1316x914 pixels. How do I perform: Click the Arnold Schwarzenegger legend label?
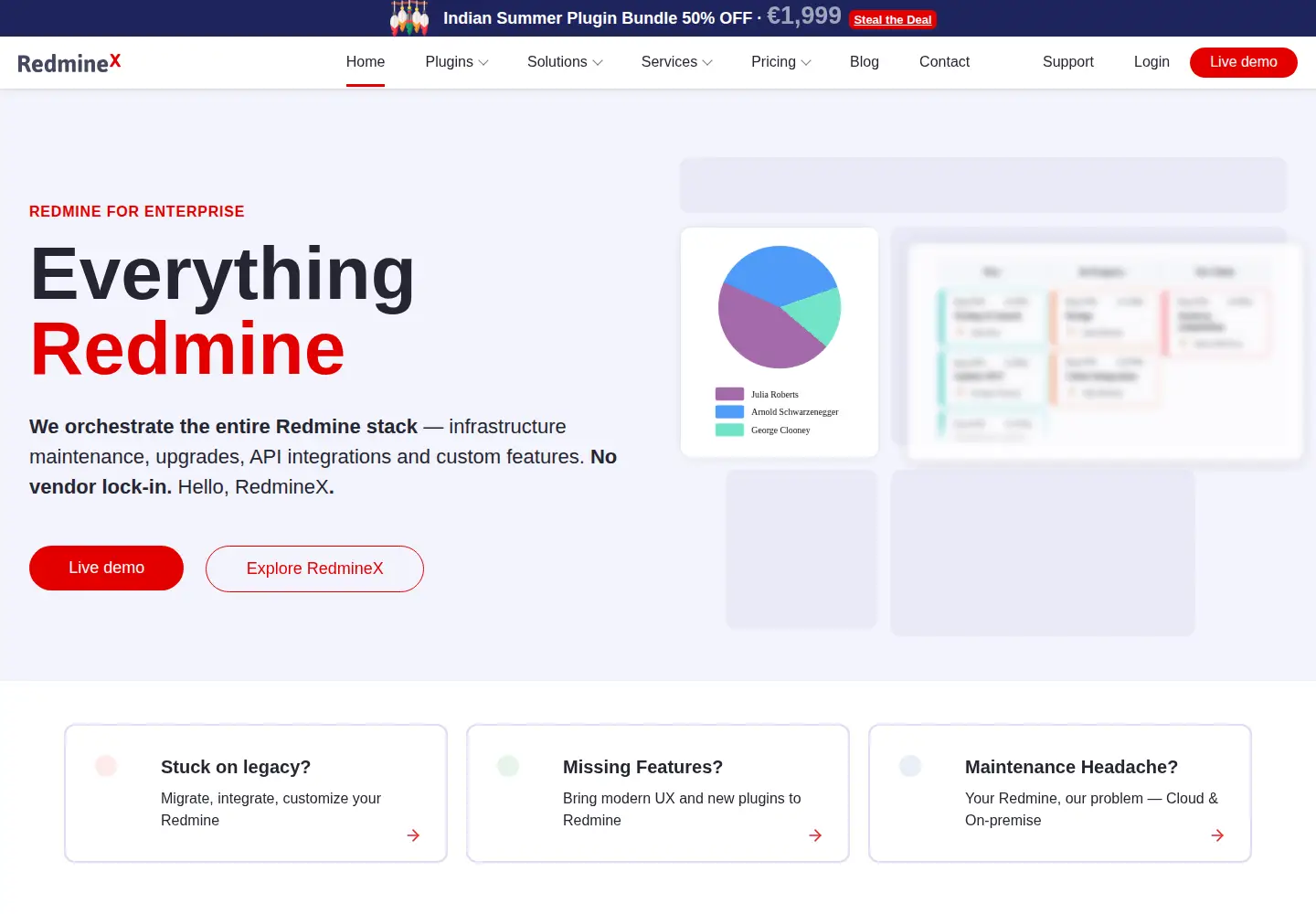coord(795,411)
